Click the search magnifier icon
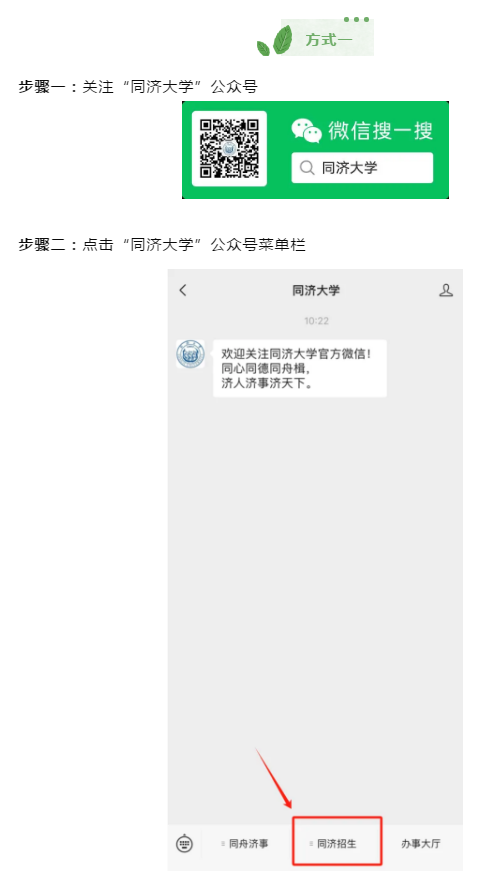481x886 pixels. tap(306, 167)
